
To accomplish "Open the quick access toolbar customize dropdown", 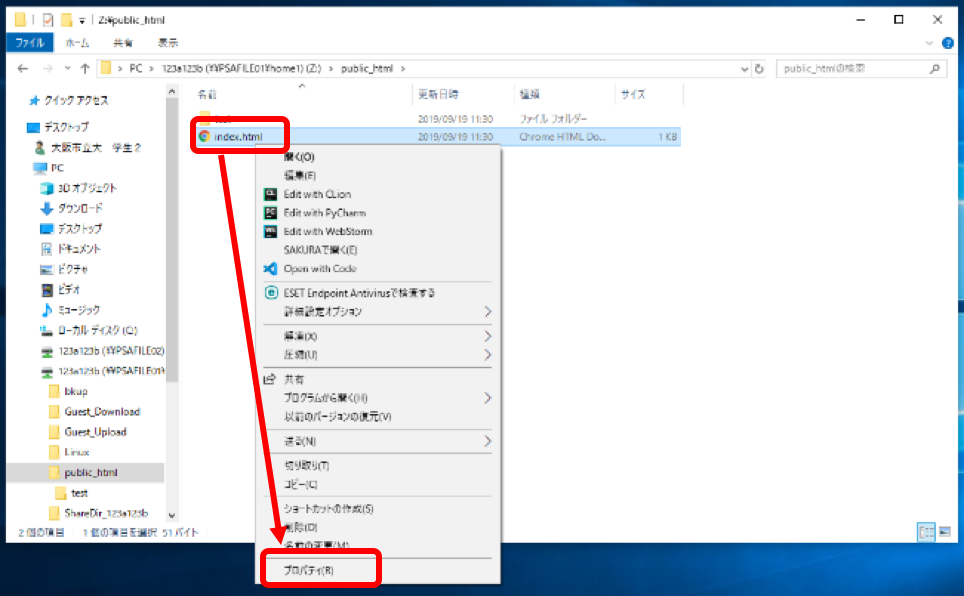I will click(x=82, y=21).
